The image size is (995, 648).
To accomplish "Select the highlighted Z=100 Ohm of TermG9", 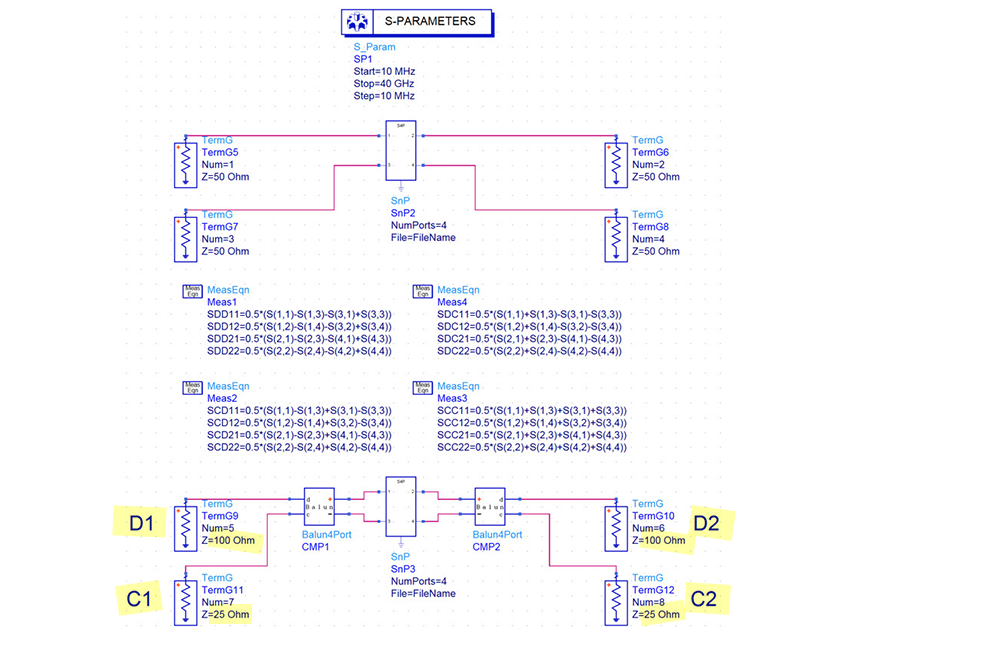I will [229, 541].
